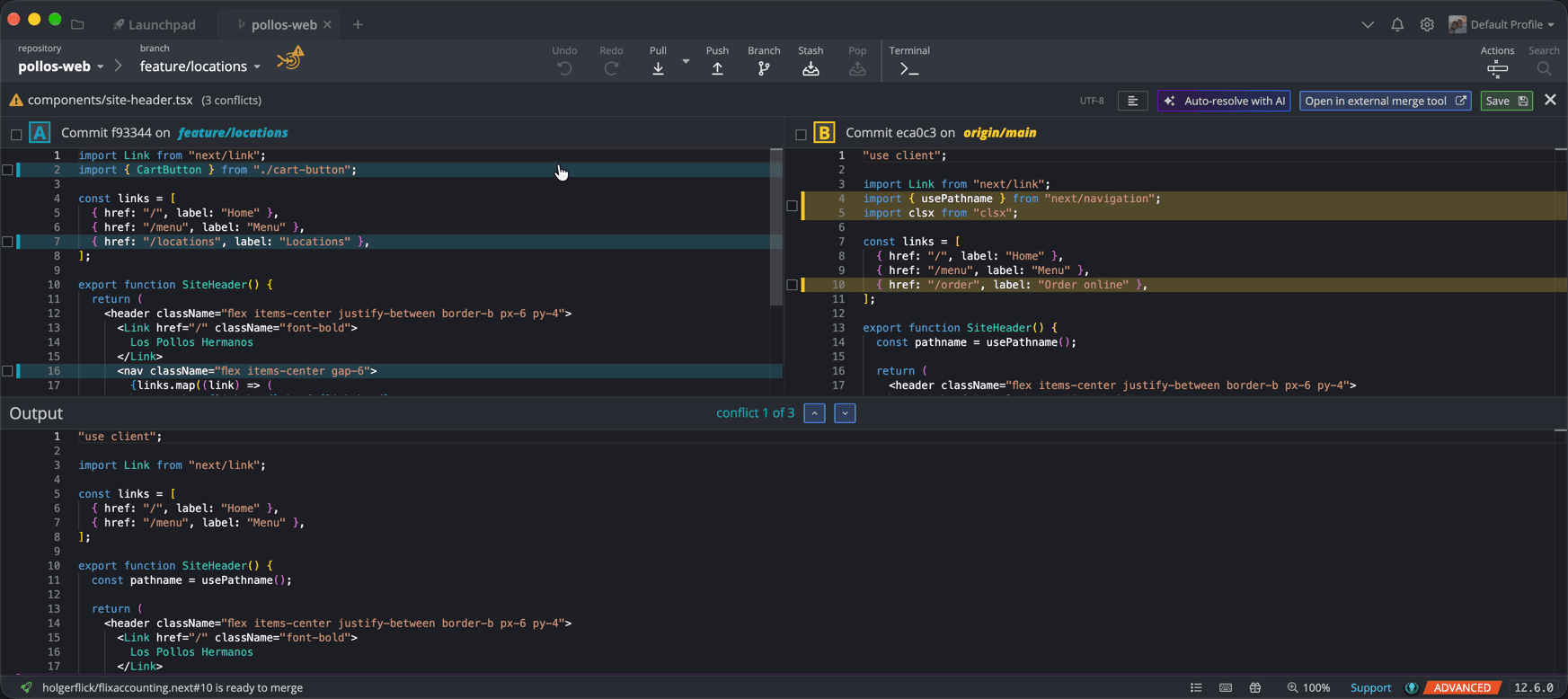This screenshot has height=699, width=1568.
Task: Check the /order link line checkbox
Action: click(x=792, y=285)
